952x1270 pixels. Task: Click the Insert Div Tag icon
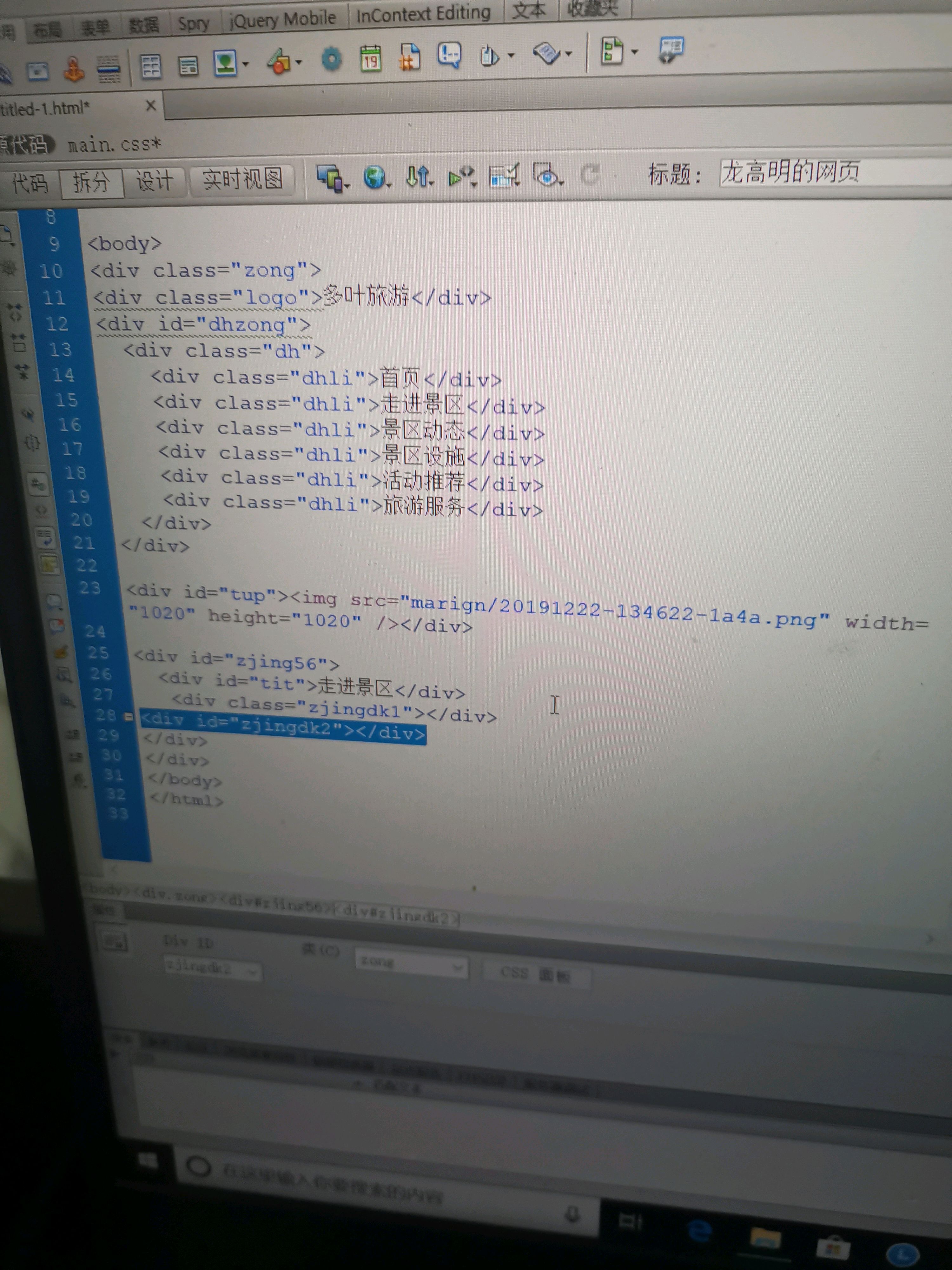(188, 66)
